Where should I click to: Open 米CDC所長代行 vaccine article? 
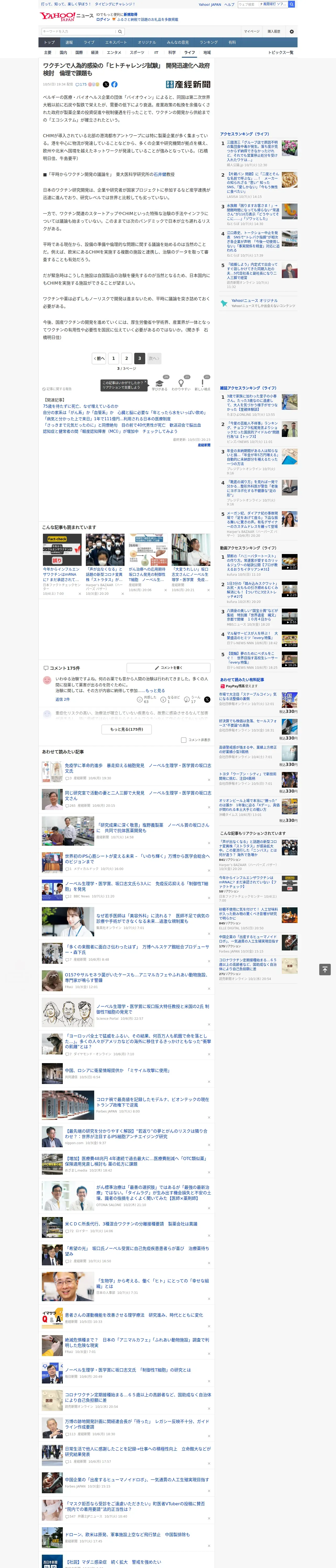click(x=131, y=1224)
